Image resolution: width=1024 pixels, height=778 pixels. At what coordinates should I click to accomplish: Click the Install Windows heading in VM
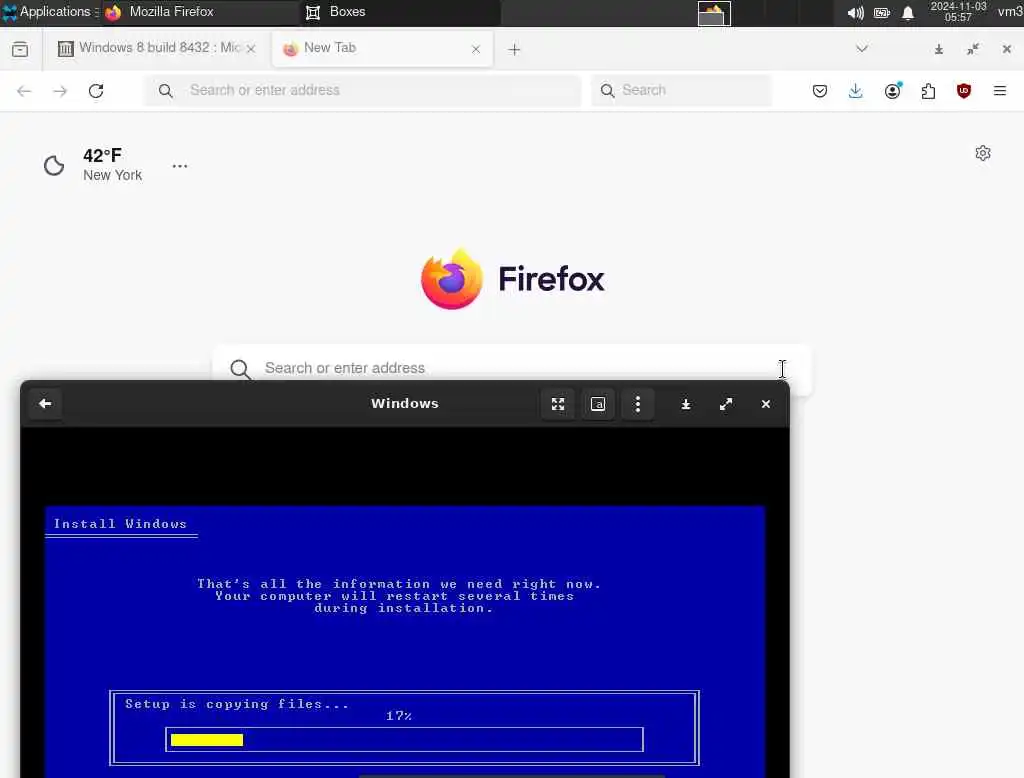click(x=120, y=524)
